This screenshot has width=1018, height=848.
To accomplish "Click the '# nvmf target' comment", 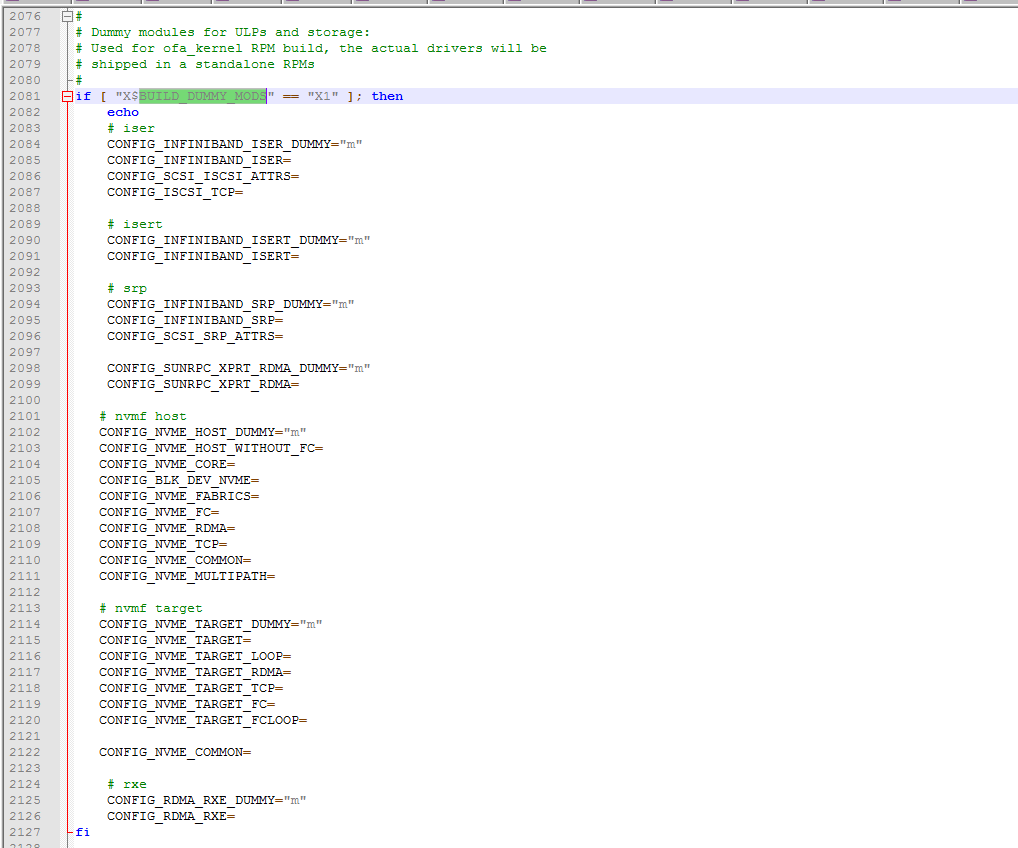I will 151,608.
